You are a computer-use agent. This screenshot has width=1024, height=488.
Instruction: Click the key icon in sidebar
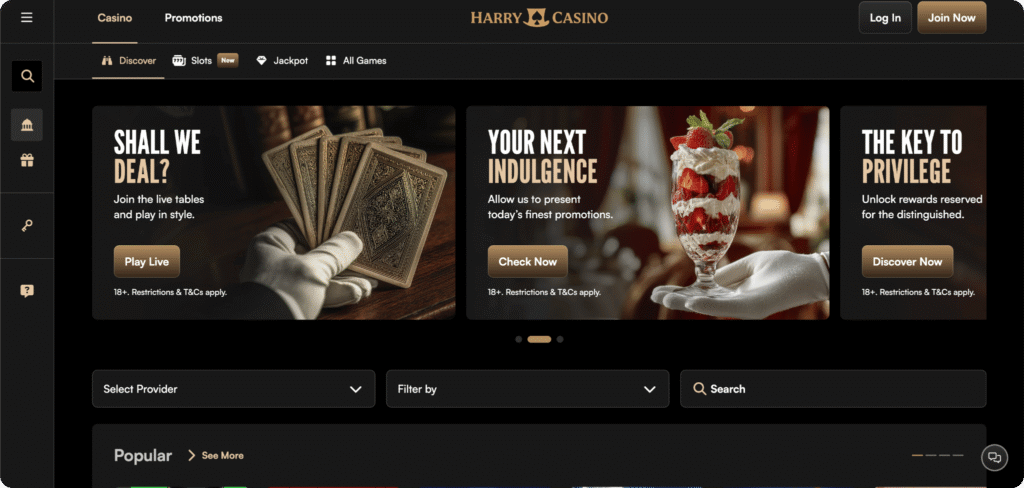click(x=27, y=226)
